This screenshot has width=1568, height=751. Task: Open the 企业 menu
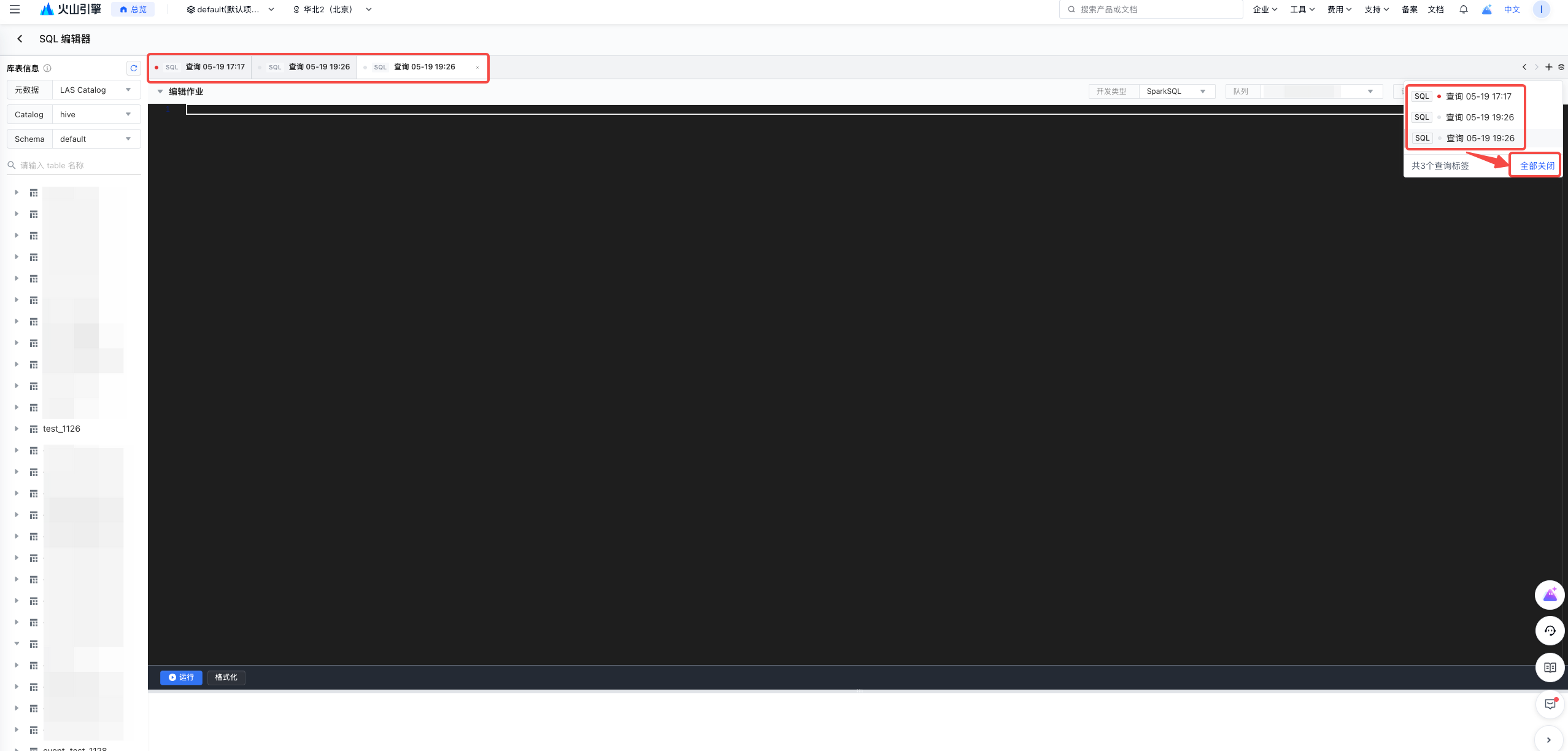(1265, 9)
